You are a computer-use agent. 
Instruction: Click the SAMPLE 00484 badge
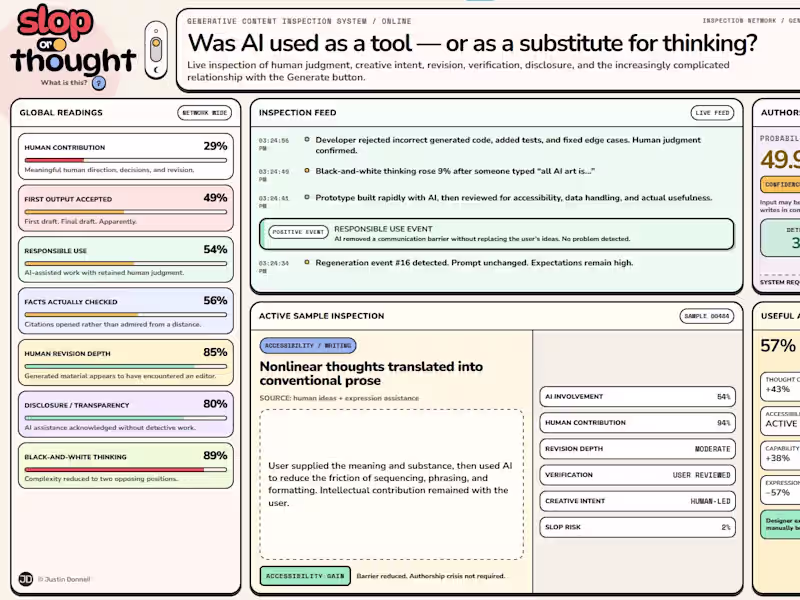click(x=707, y=316)
